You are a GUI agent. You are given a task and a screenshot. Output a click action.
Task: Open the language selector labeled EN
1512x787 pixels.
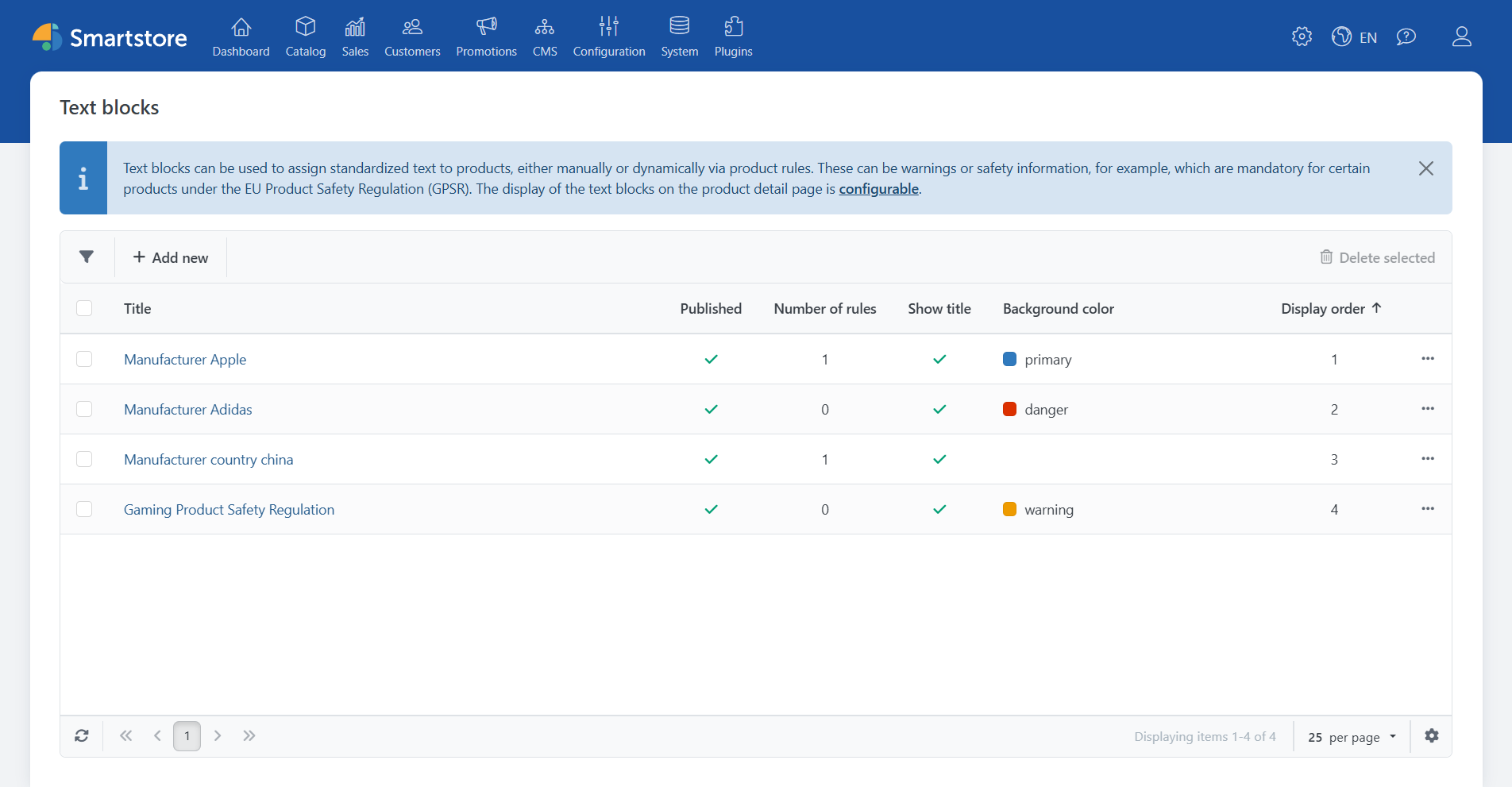(1354, 37)
